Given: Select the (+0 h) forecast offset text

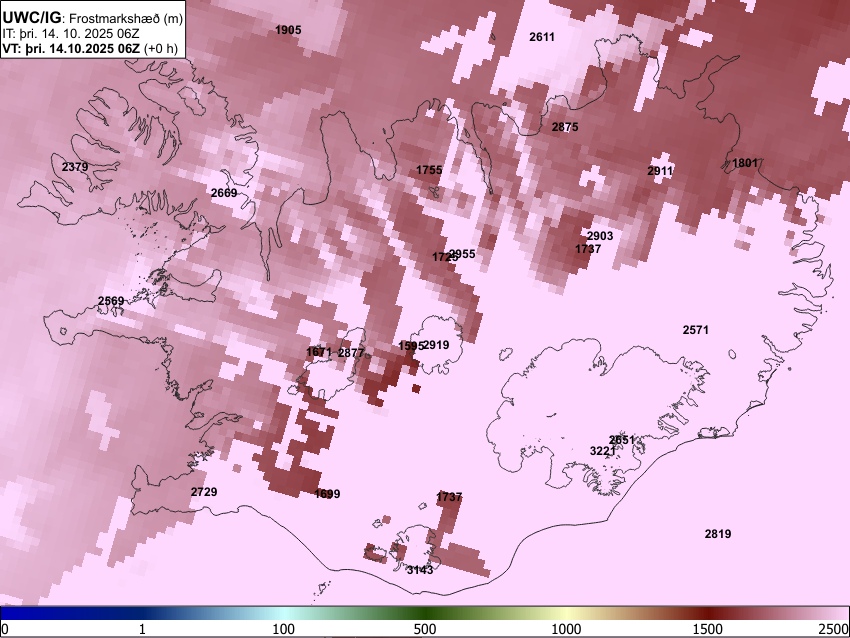Looking at the screenshot, I should 161,48.
